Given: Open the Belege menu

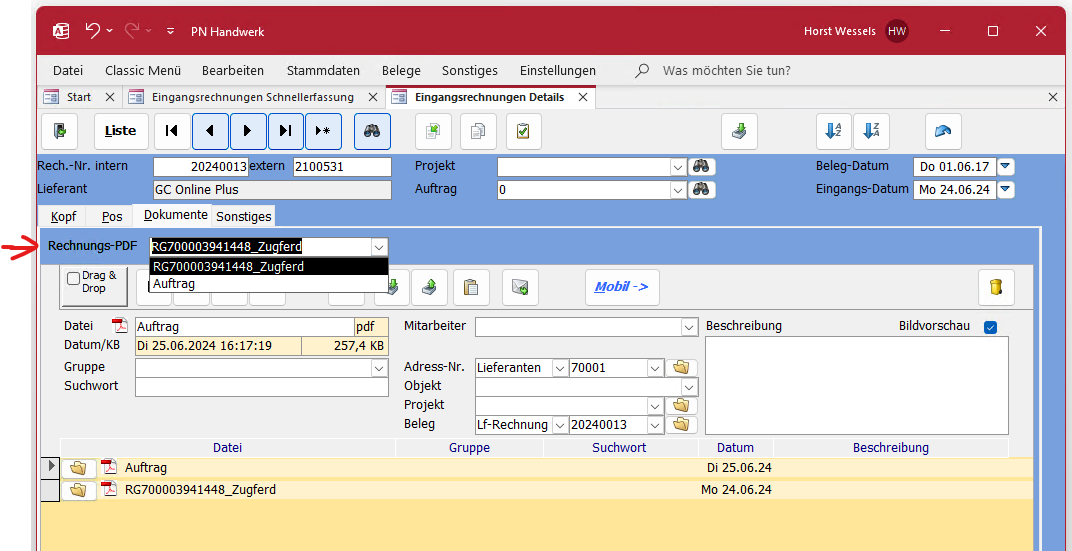Looking at the screenshot, I should tap(401, 70).
